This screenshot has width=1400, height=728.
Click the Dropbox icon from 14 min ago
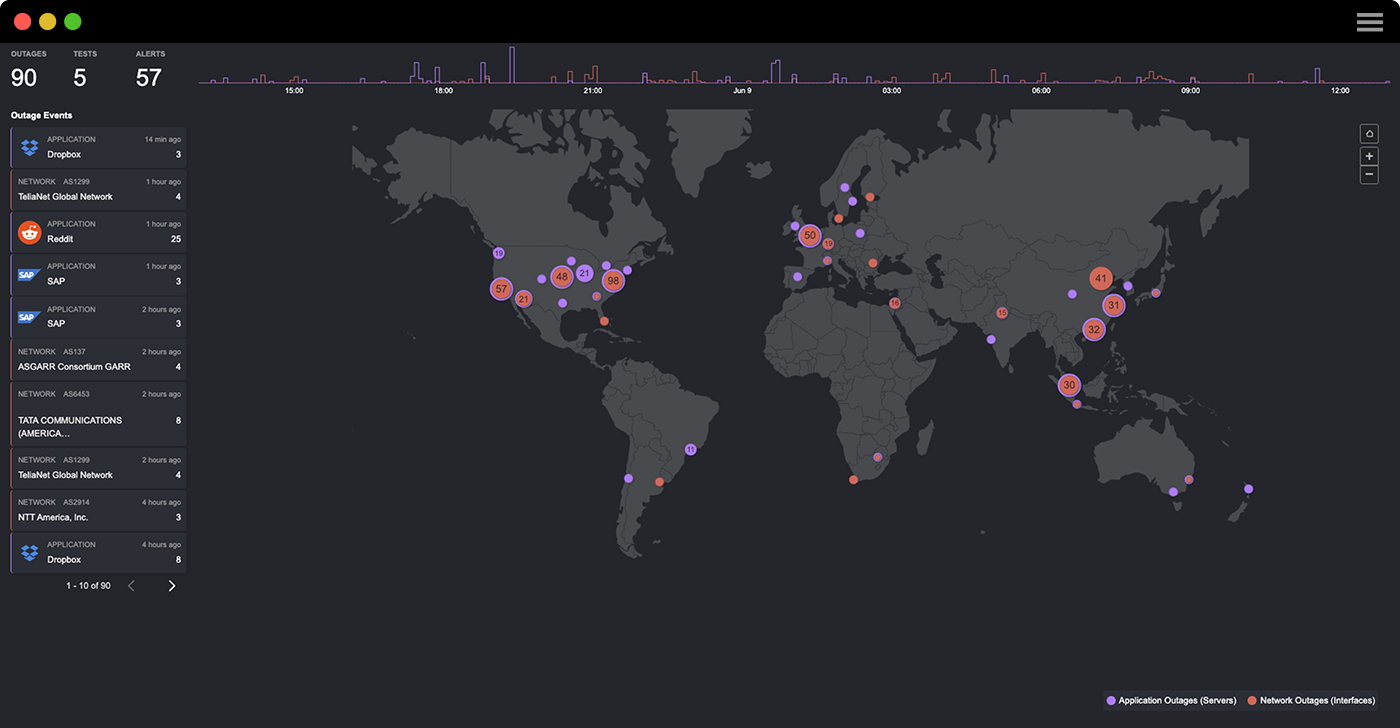pyautogui.click(x=29, y=148)
